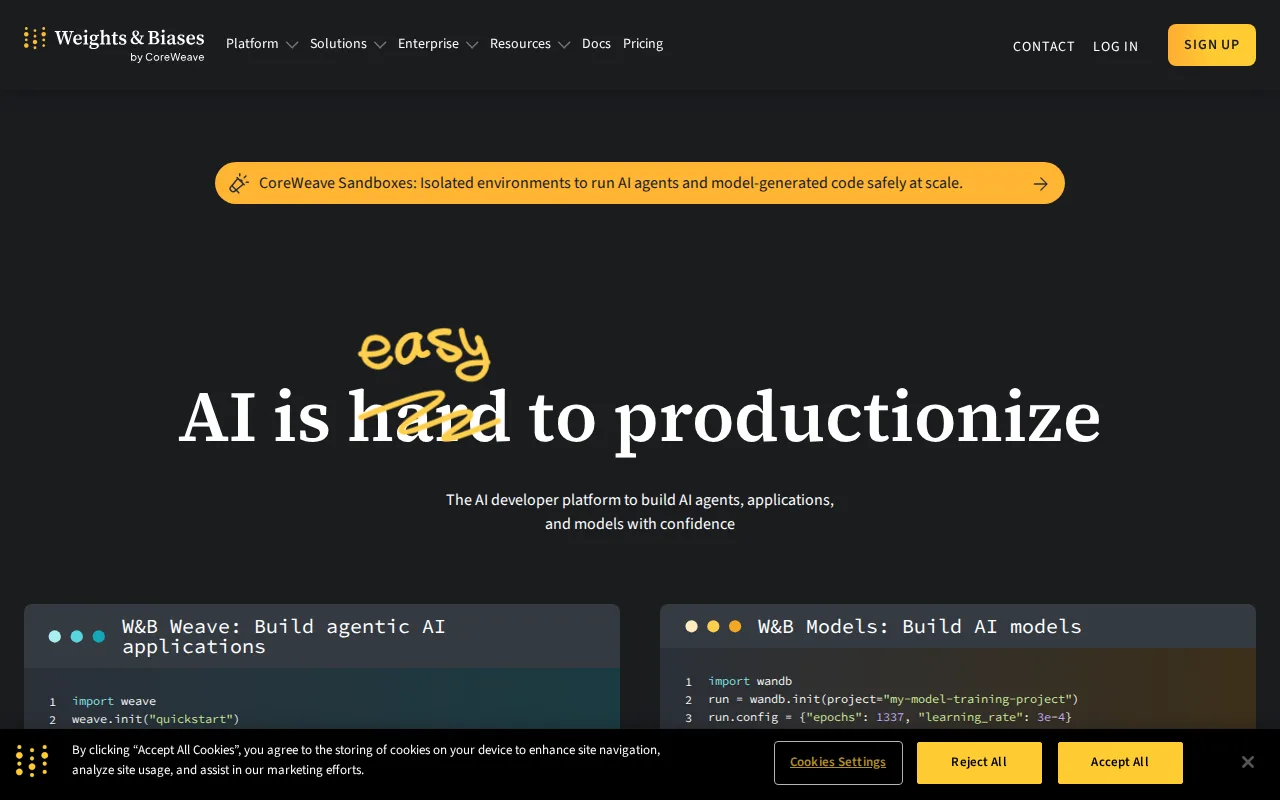The image size is (1280, 800).
Task: Open the Resources dropdown menu
Action: coord(530,44)
